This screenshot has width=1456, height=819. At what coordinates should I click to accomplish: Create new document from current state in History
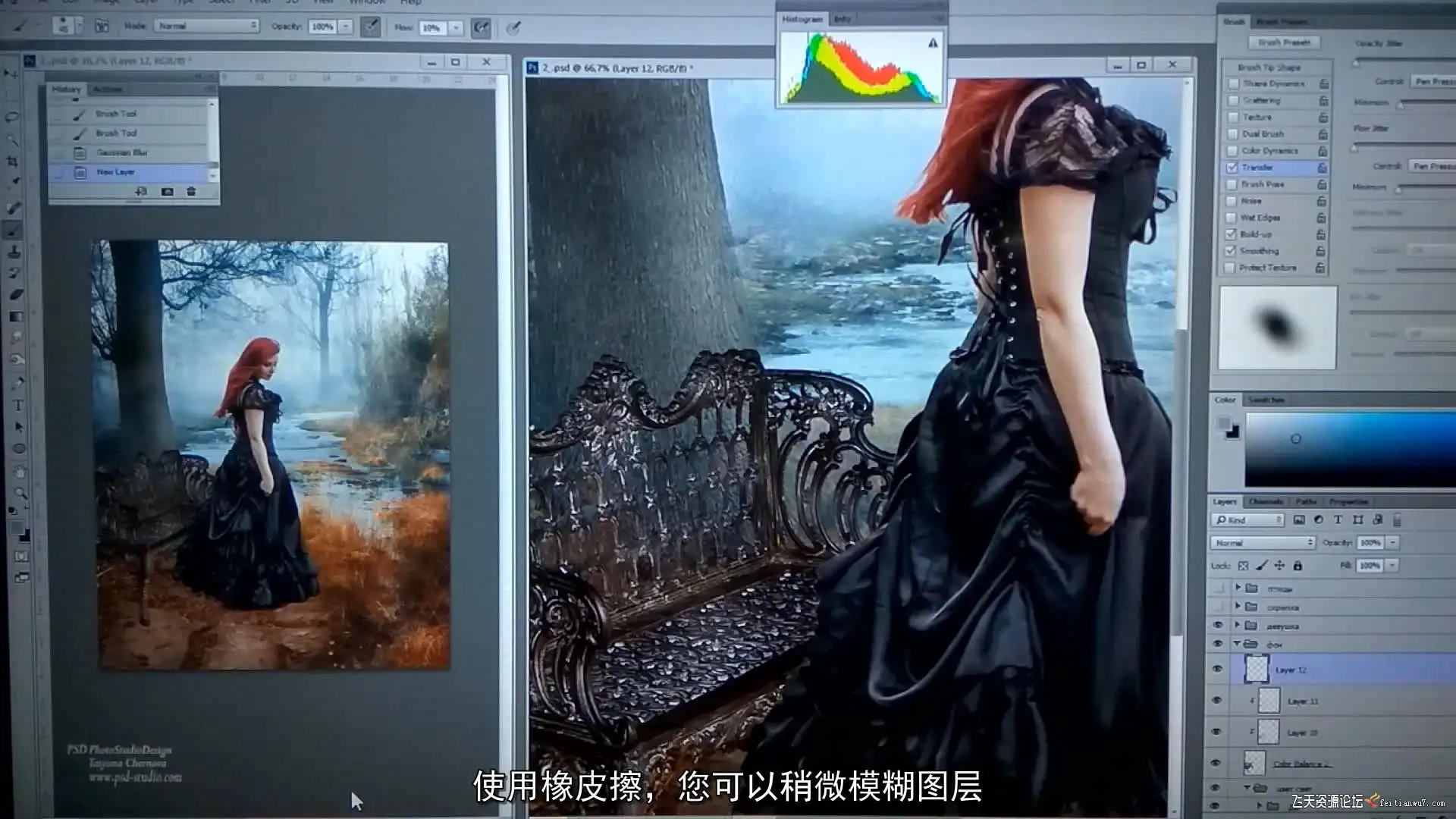click(x=141, y=192)
